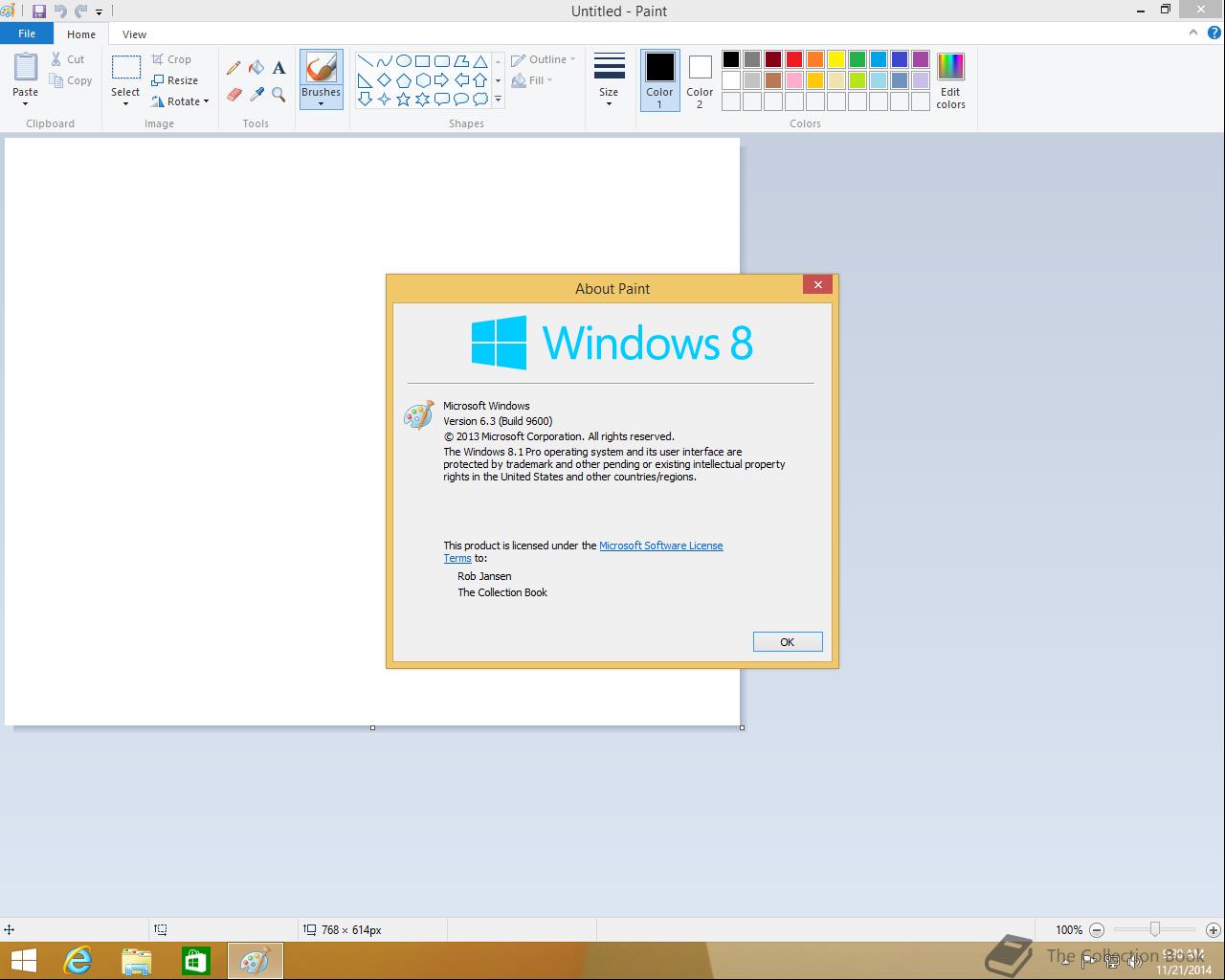Choose the Line shape
Image resolution: width=1225 pixels, height=980 pixels.
click(365, 61)
